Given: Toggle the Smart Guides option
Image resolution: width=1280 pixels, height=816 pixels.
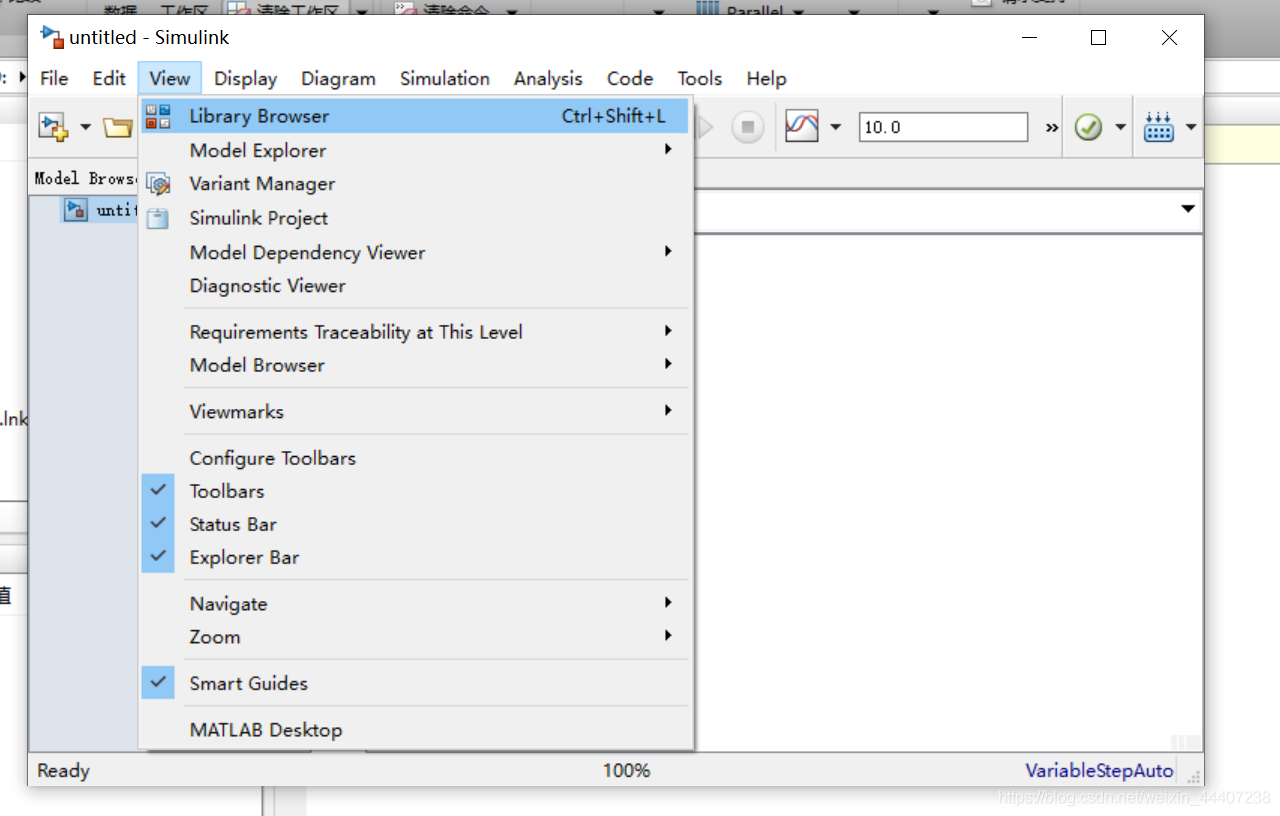Looking at the screenshot, I should click(415, 683).
